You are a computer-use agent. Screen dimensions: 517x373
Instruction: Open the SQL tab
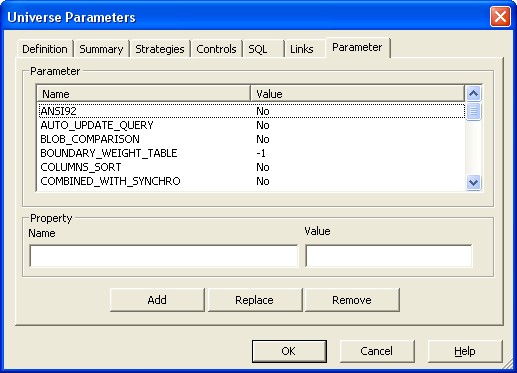263,49
